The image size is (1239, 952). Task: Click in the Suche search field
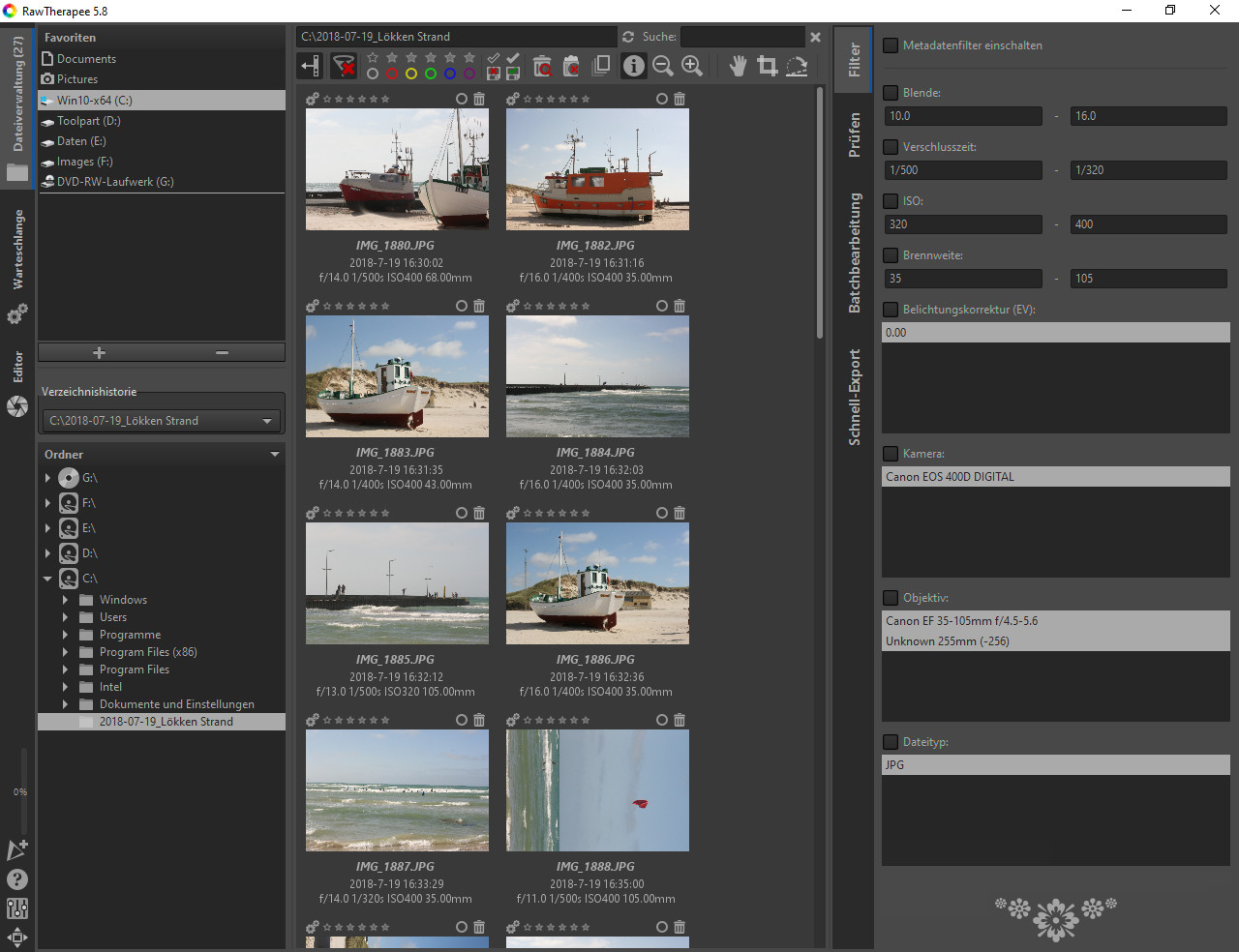[x=742, y=37]
